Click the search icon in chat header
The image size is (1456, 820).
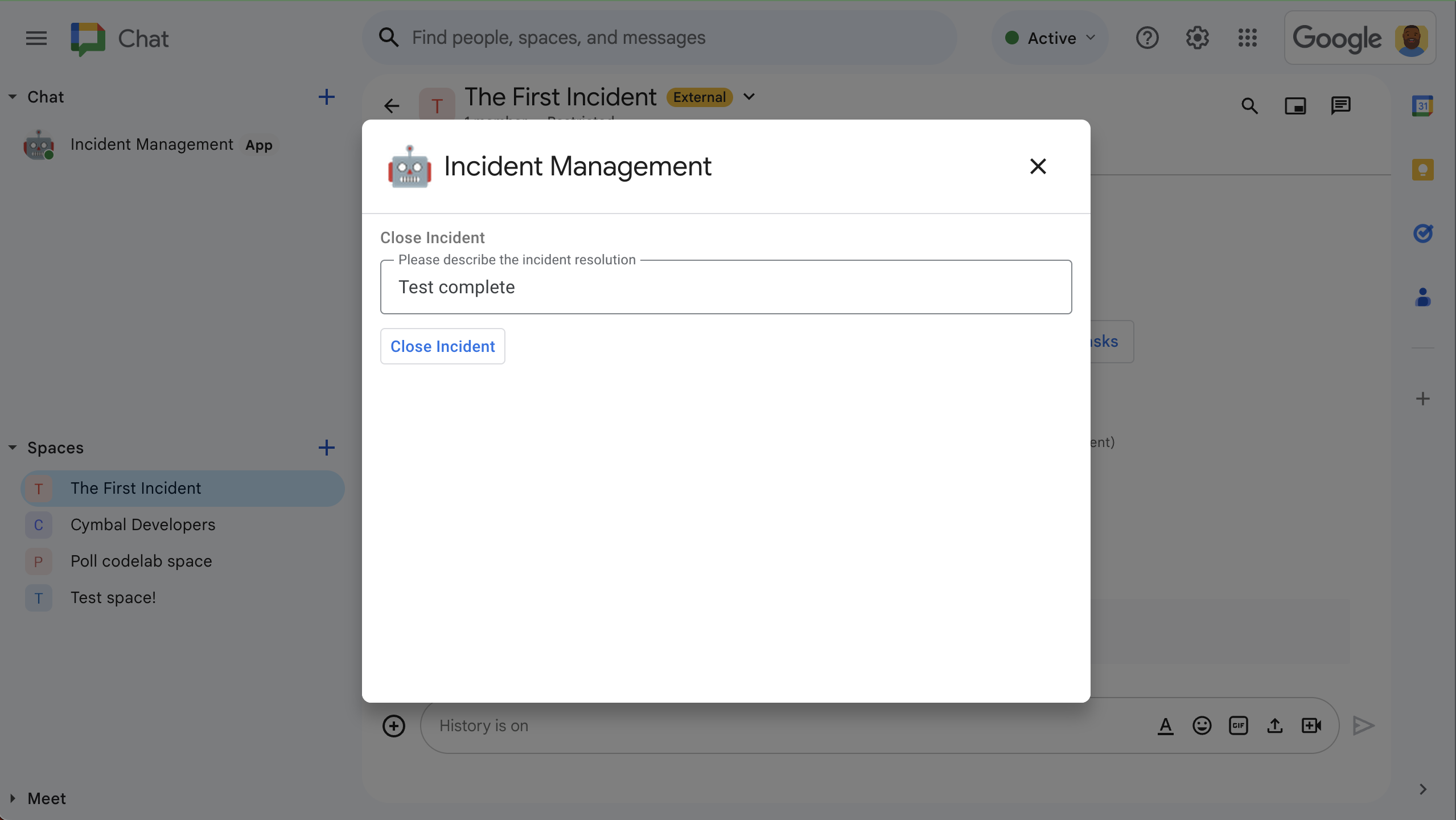click(1250, 105)
